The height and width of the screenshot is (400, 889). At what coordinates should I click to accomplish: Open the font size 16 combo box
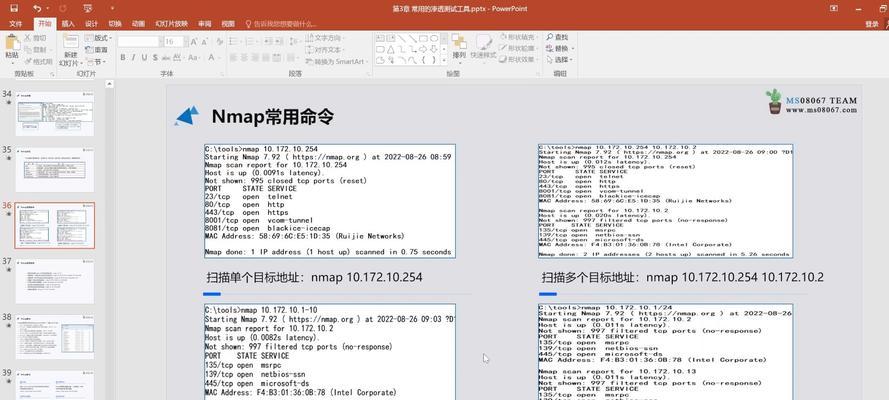coord(174,41)
